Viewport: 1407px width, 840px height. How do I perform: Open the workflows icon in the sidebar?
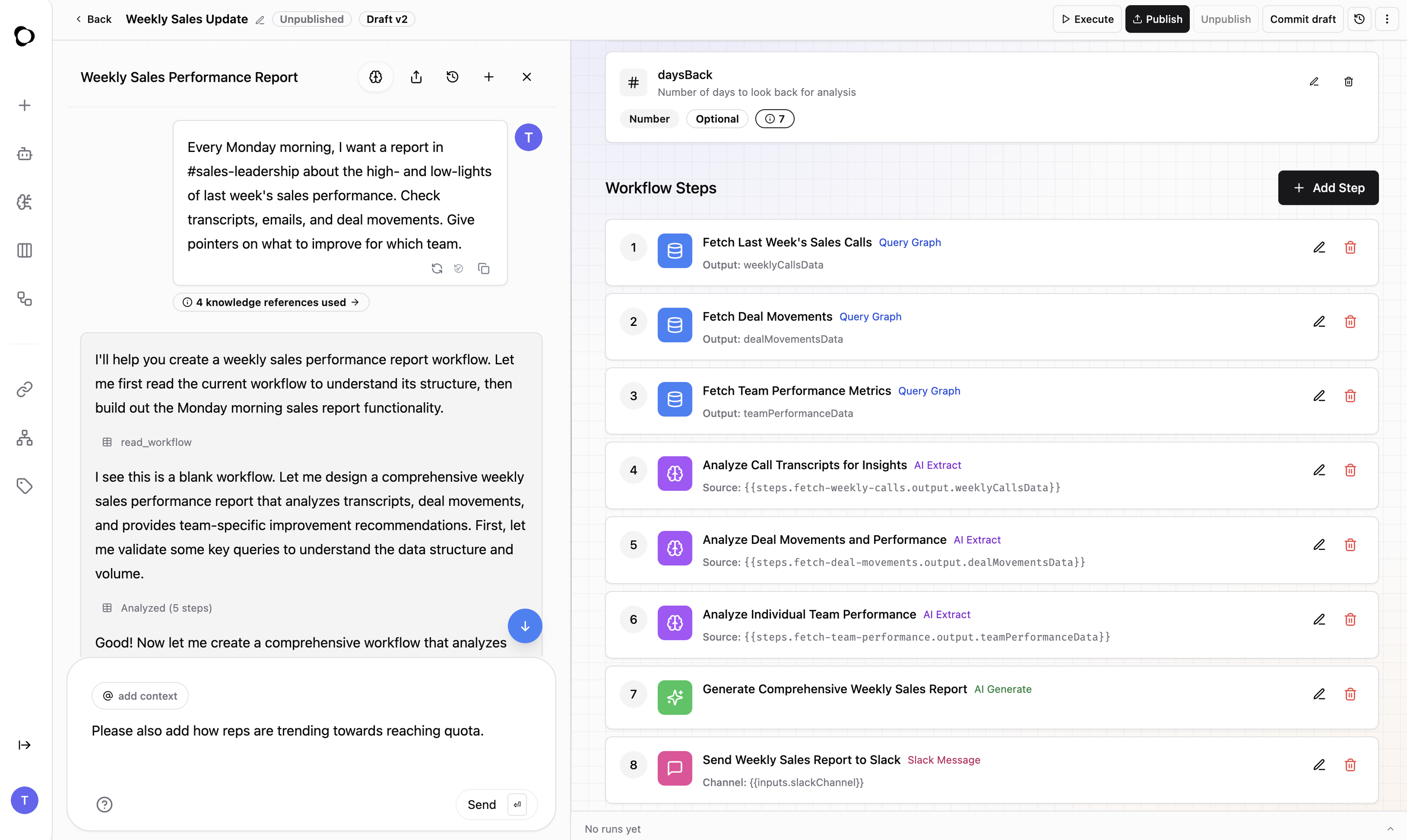pyautogui.click(x=24, y=298)
